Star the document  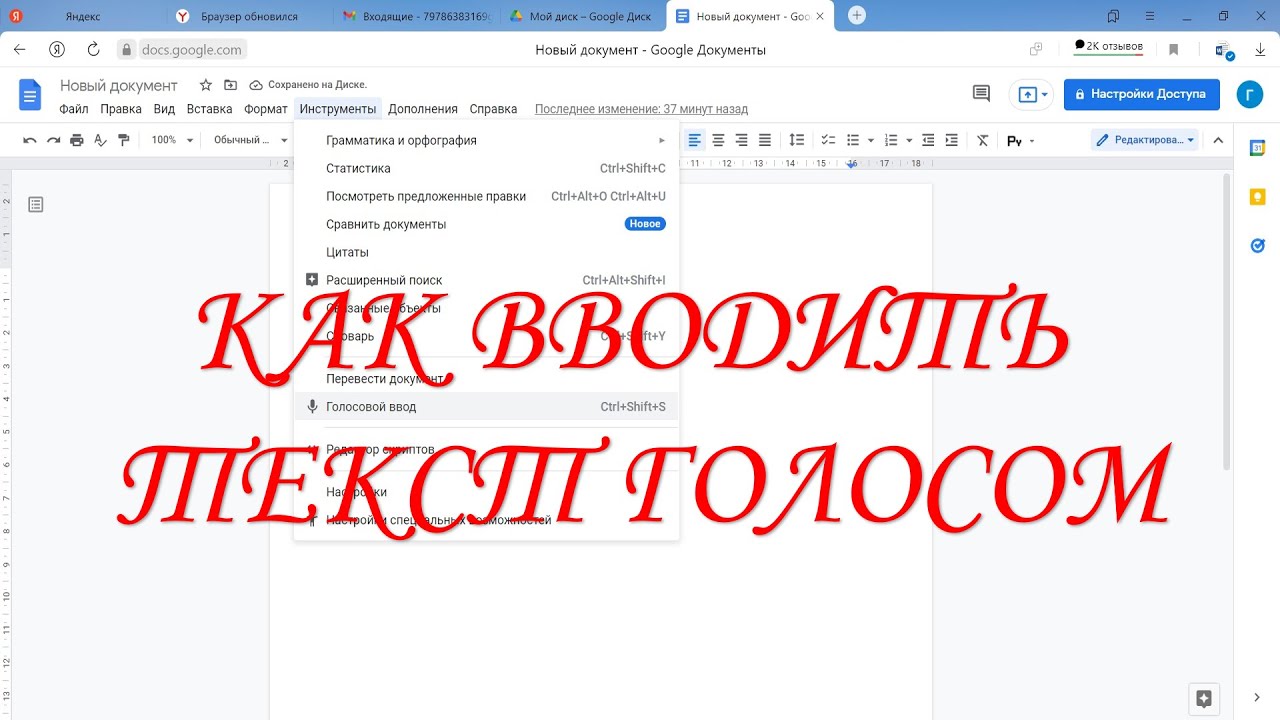[x=205, y=85]
